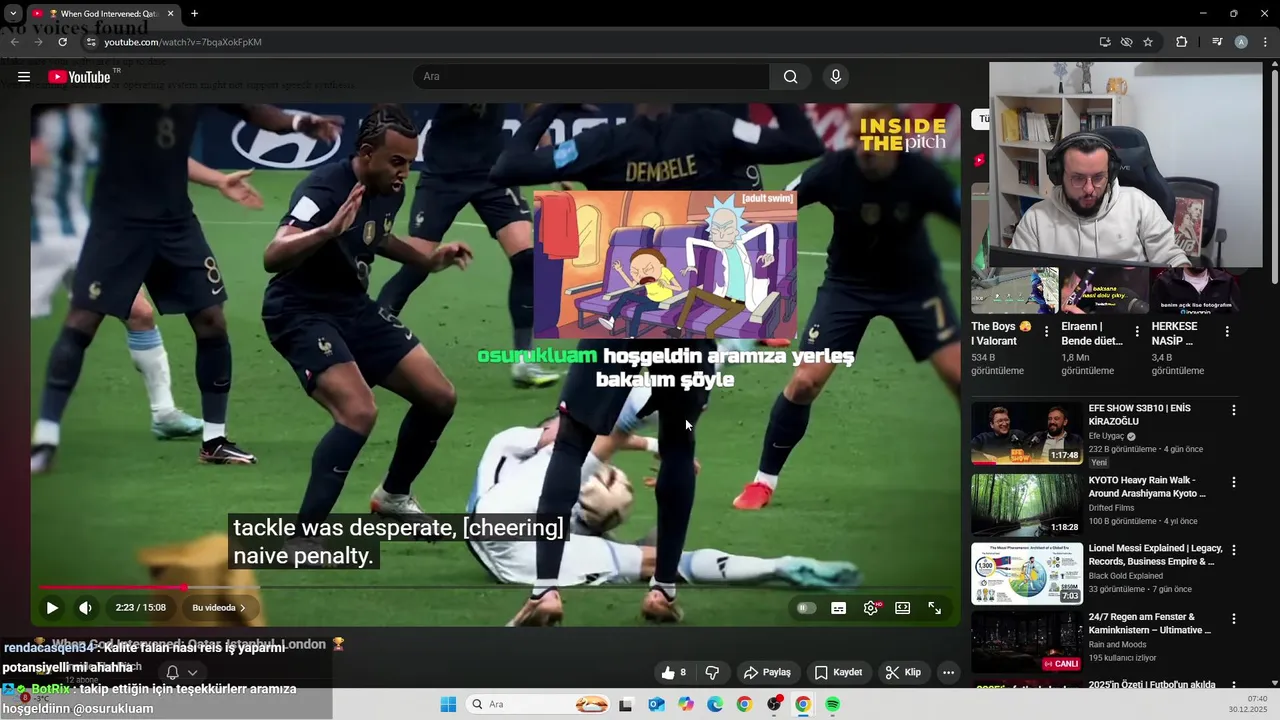Play the YouTube video
1280x720 pixels.
pyautogui.click(x=52, y=607)
